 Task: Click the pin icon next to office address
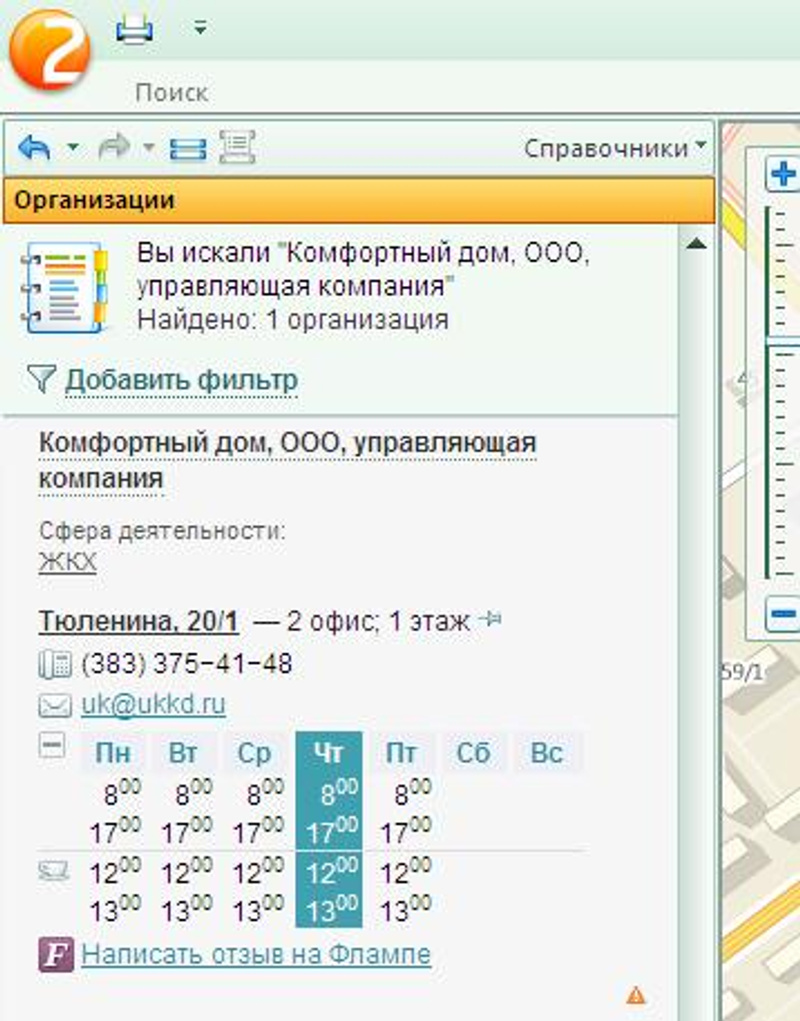coord(490,621)
